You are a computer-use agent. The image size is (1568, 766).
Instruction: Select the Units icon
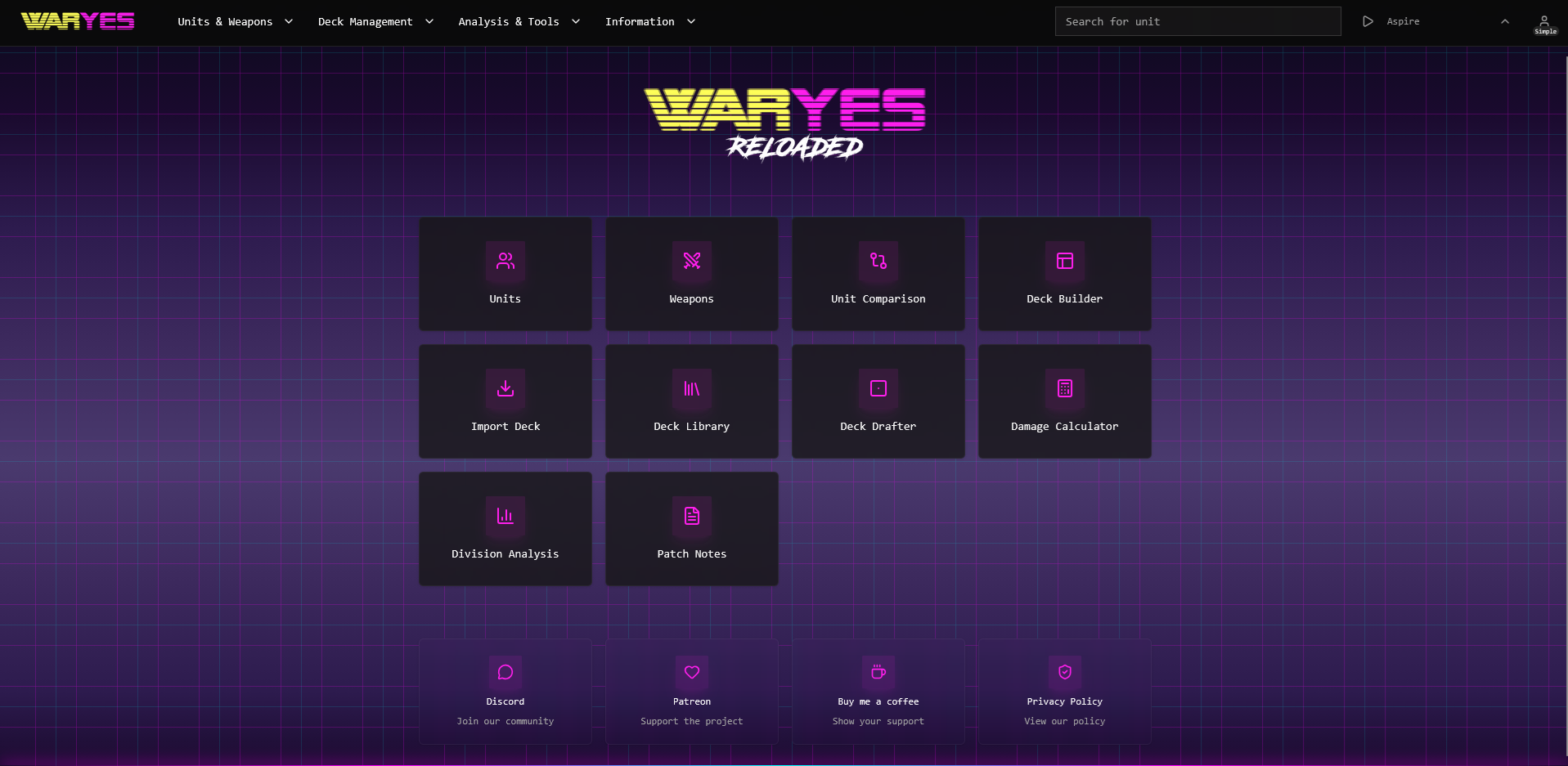[505, 261]
